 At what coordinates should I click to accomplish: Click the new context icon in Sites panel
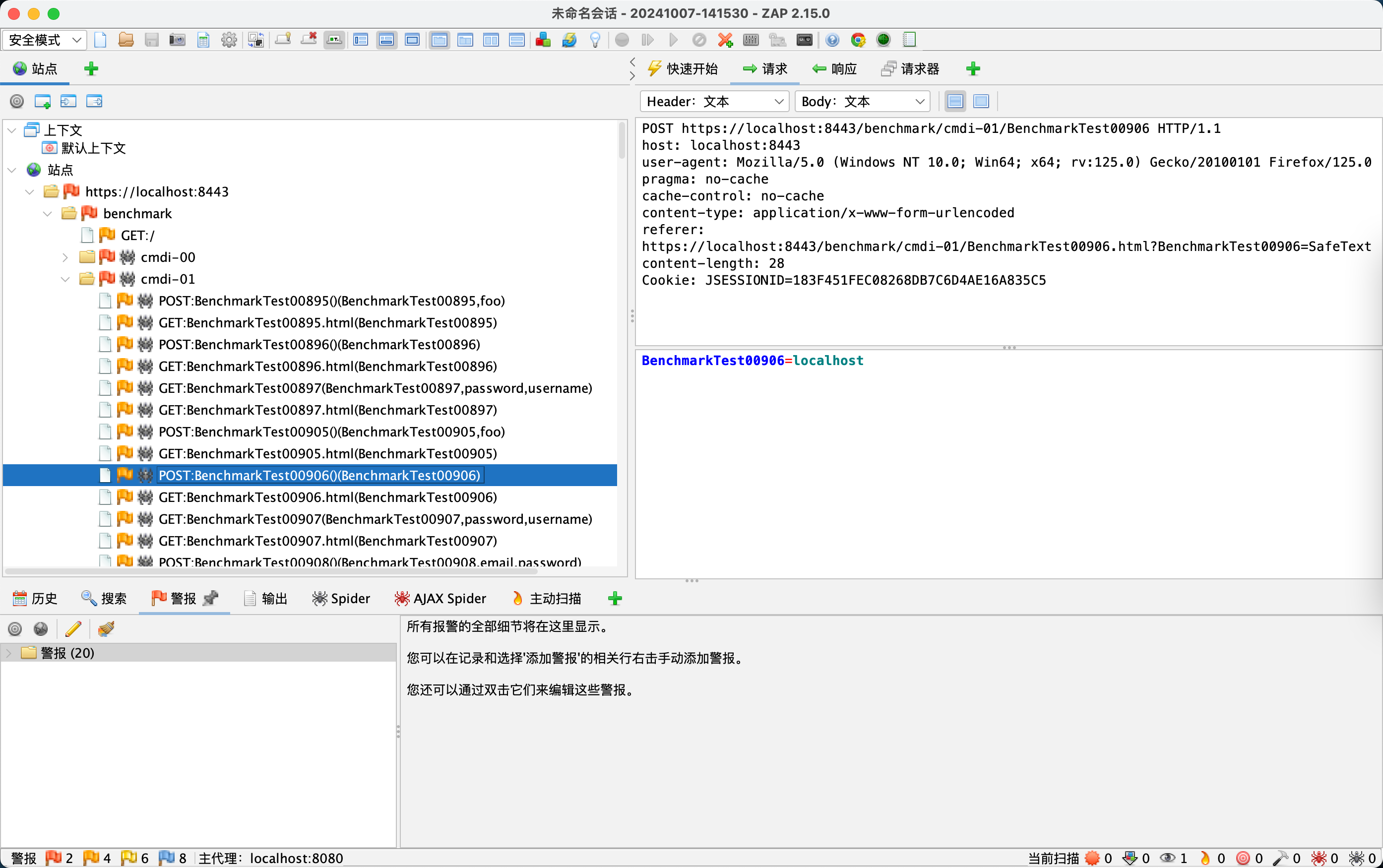click(43, 102)
